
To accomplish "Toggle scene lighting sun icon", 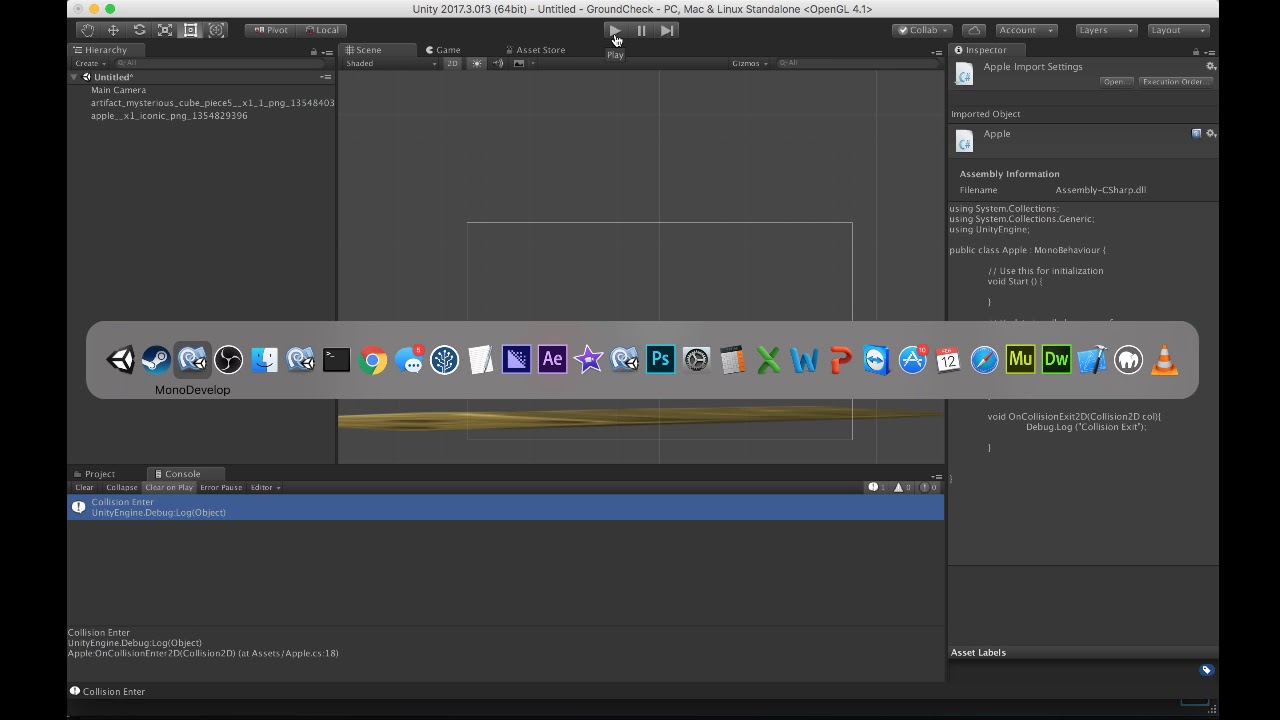I will pyautogui.click(x=476, y=63).
